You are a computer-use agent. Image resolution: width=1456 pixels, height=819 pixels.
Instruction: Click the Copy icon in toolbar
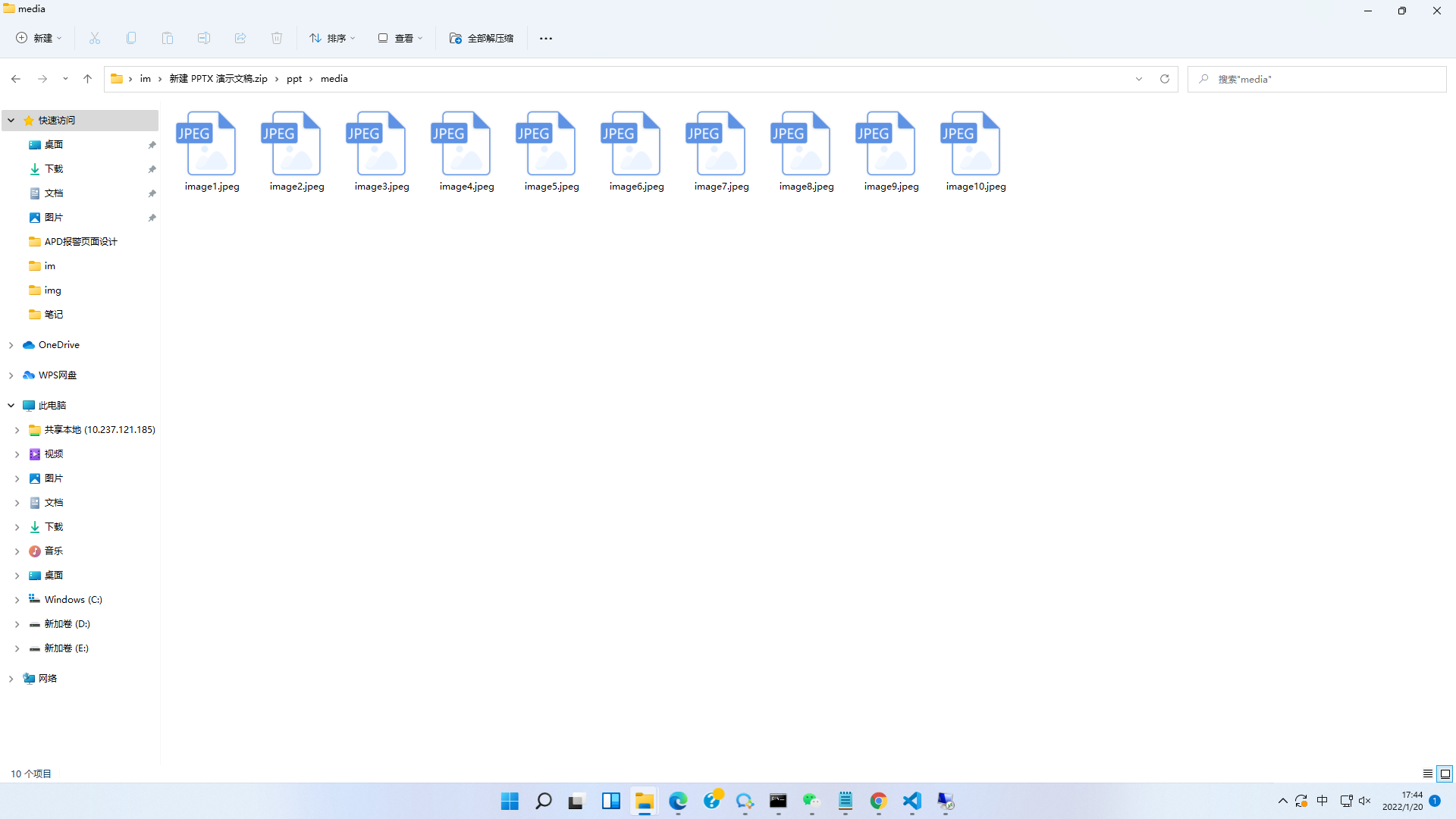(x=131, y=38)
